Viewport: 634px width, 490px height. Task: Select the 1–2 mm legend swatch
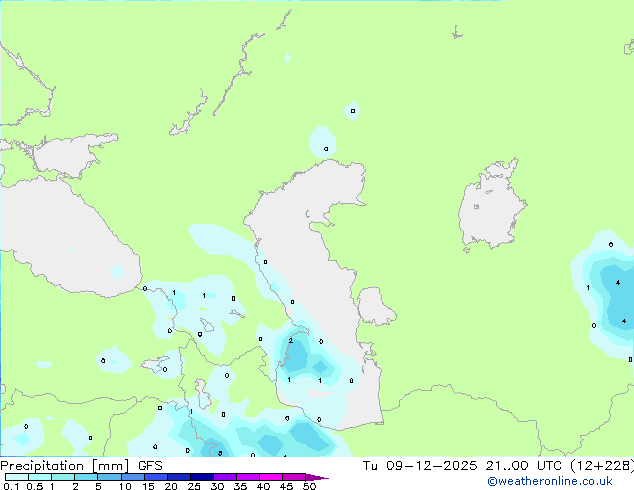click(63, 477)
